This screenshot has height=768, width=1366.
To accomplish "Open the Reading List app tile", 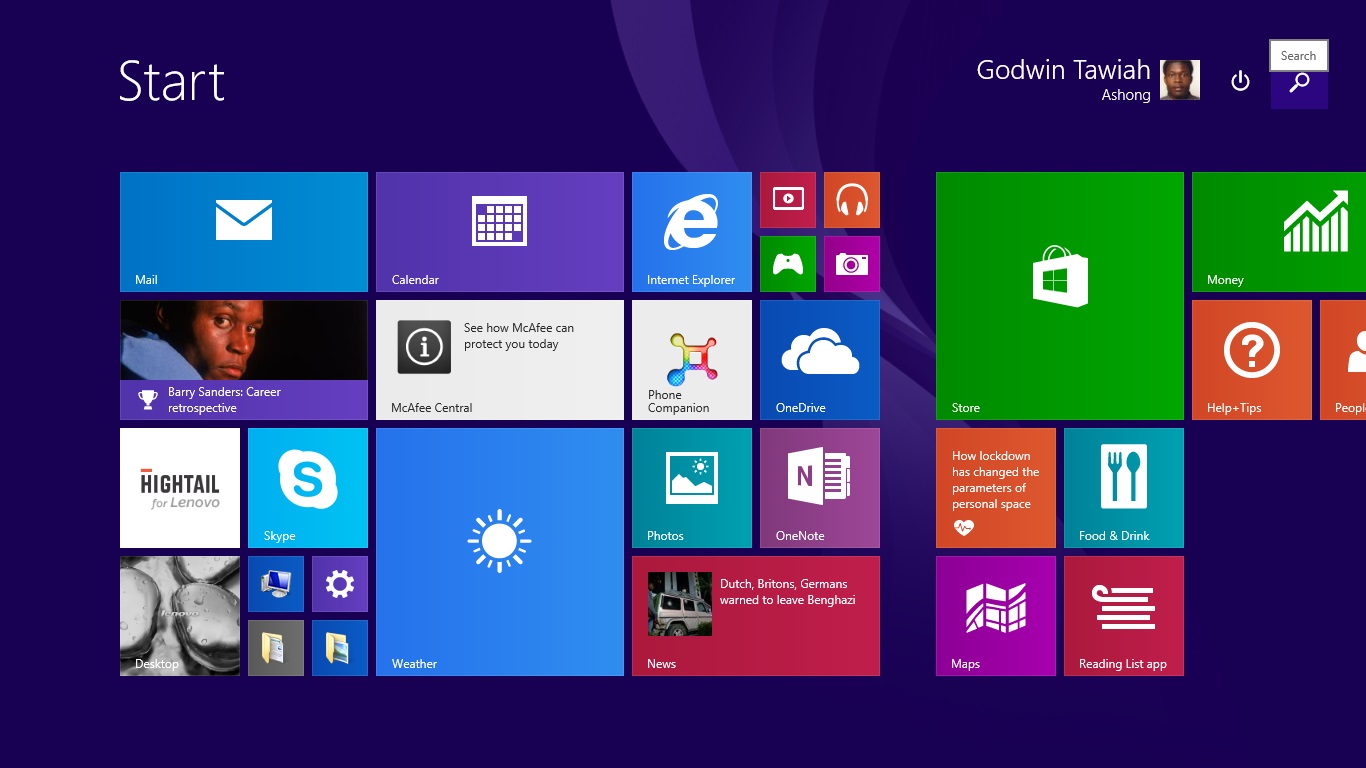I will 1124,616.
